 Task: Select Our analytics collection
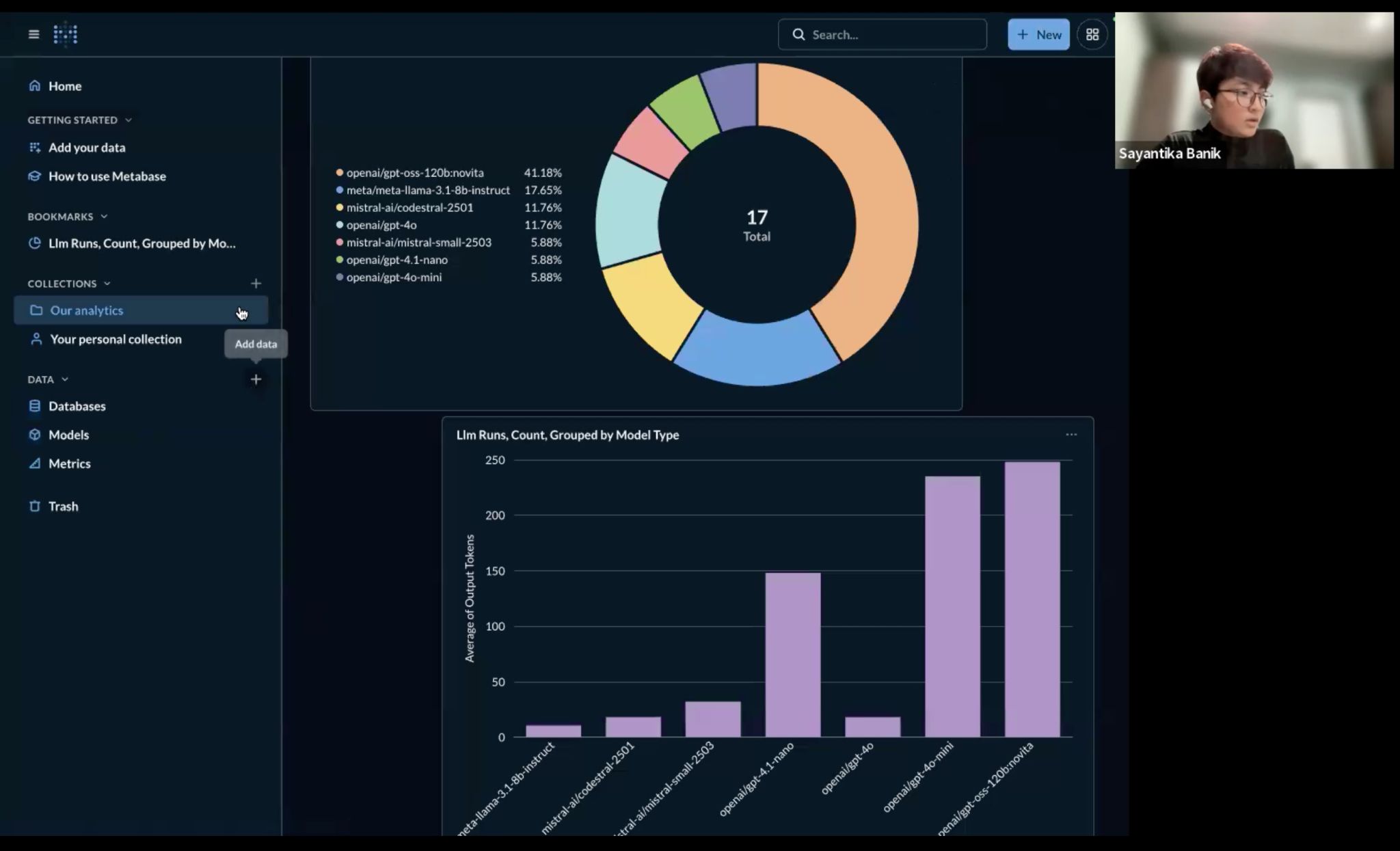(141, 310)
